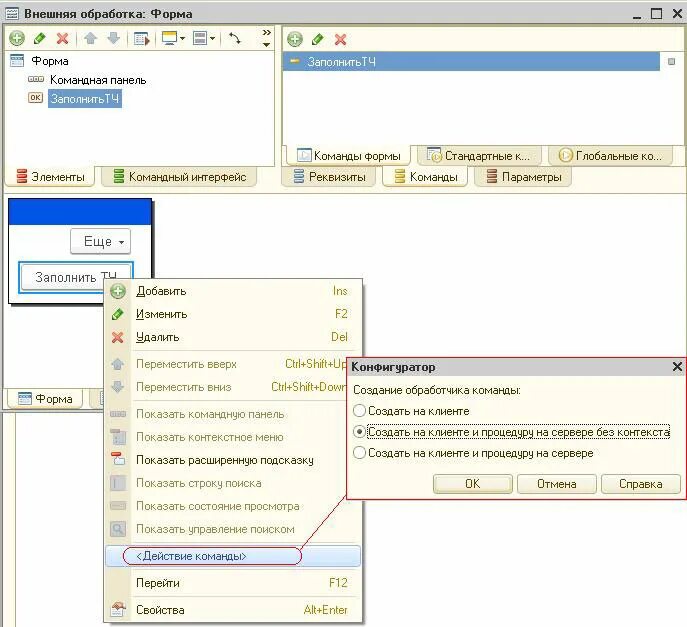Image resolution: width=687 pixels, height=627 pixels.
Task: Choose Показать расширенную подсказку menu item
Action: pyautogui.click(x=234, y=460)
